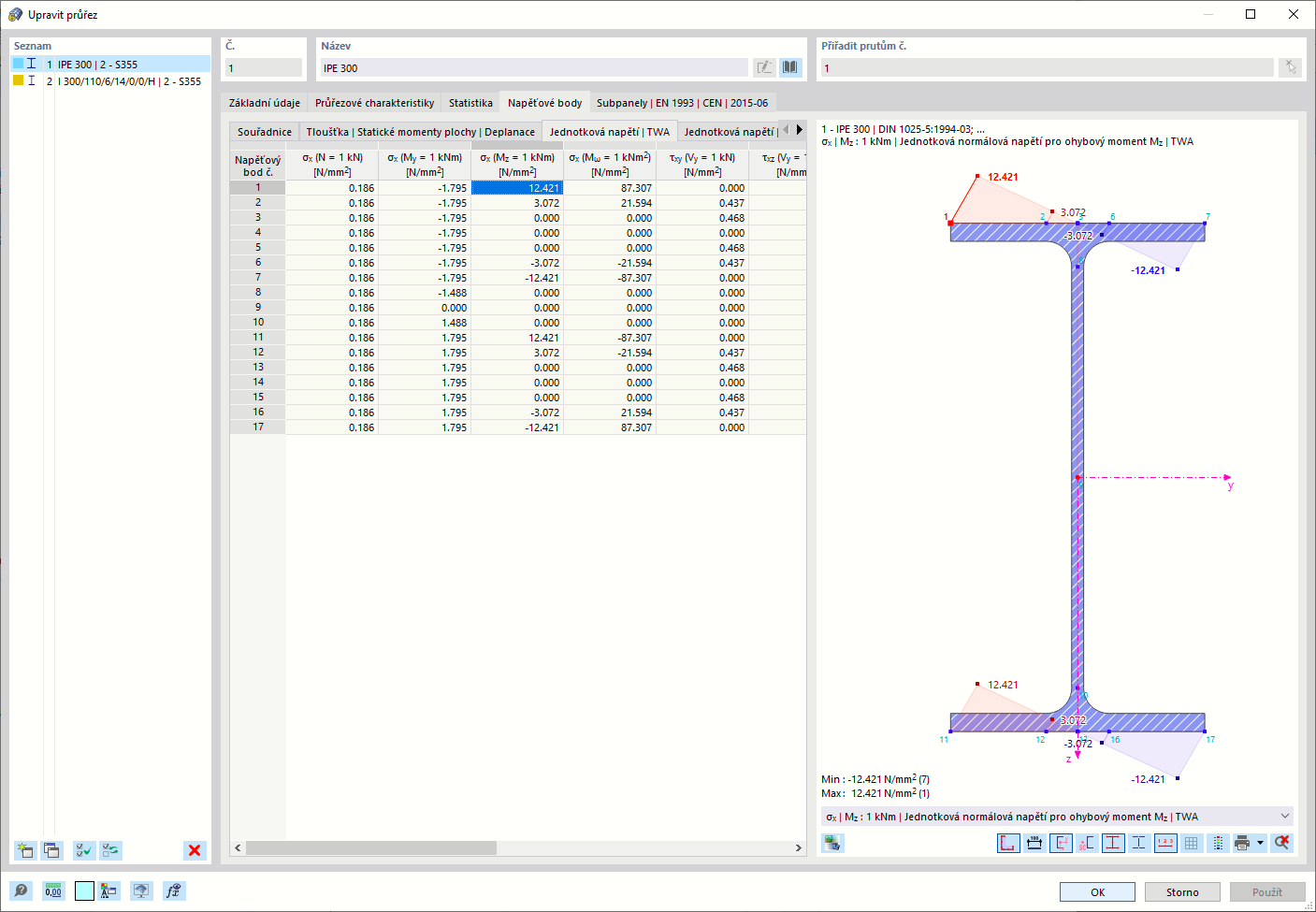1316x912 pixels.
Task: Open the Průřezové charakteristiky tab
Action: coord(374,103)
